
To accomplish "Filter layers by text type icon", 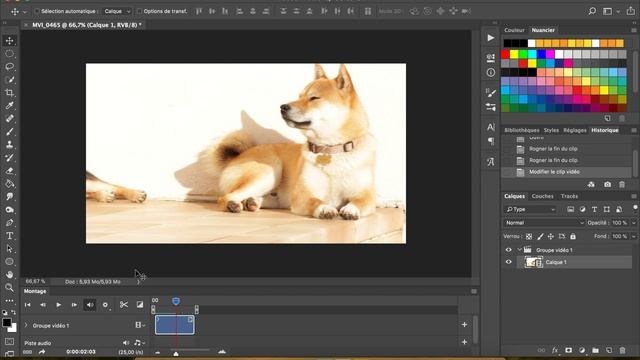I will tap(594, 209).
